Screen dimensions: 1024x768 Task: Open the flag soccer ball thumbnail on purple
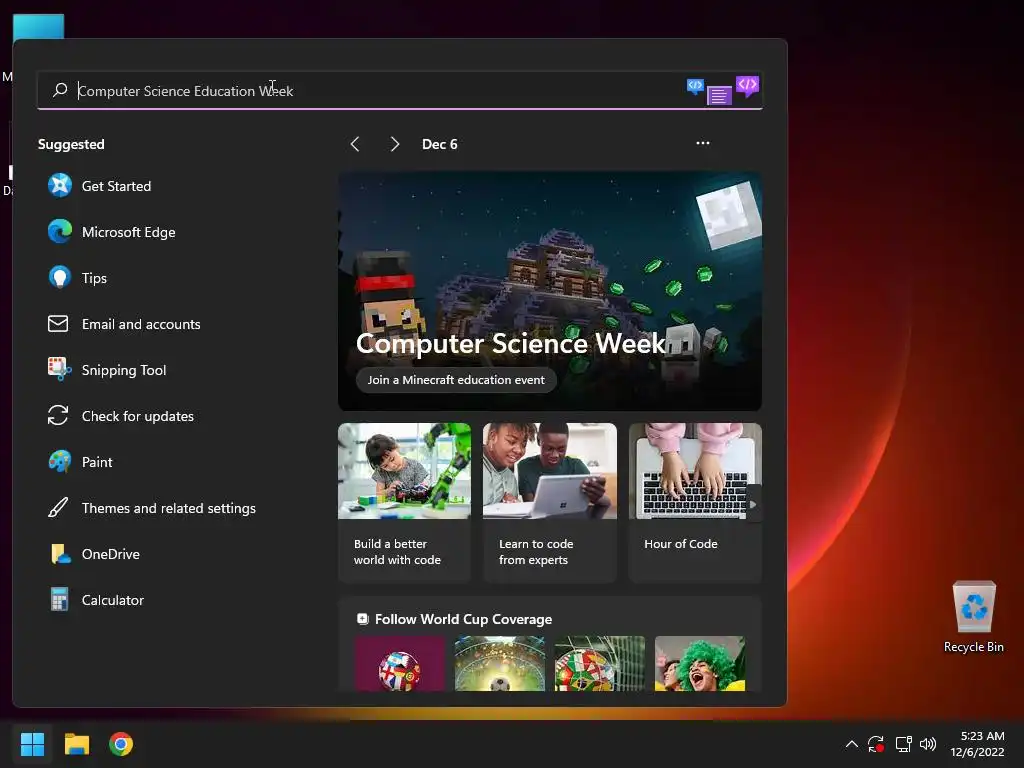pos(400,664)
